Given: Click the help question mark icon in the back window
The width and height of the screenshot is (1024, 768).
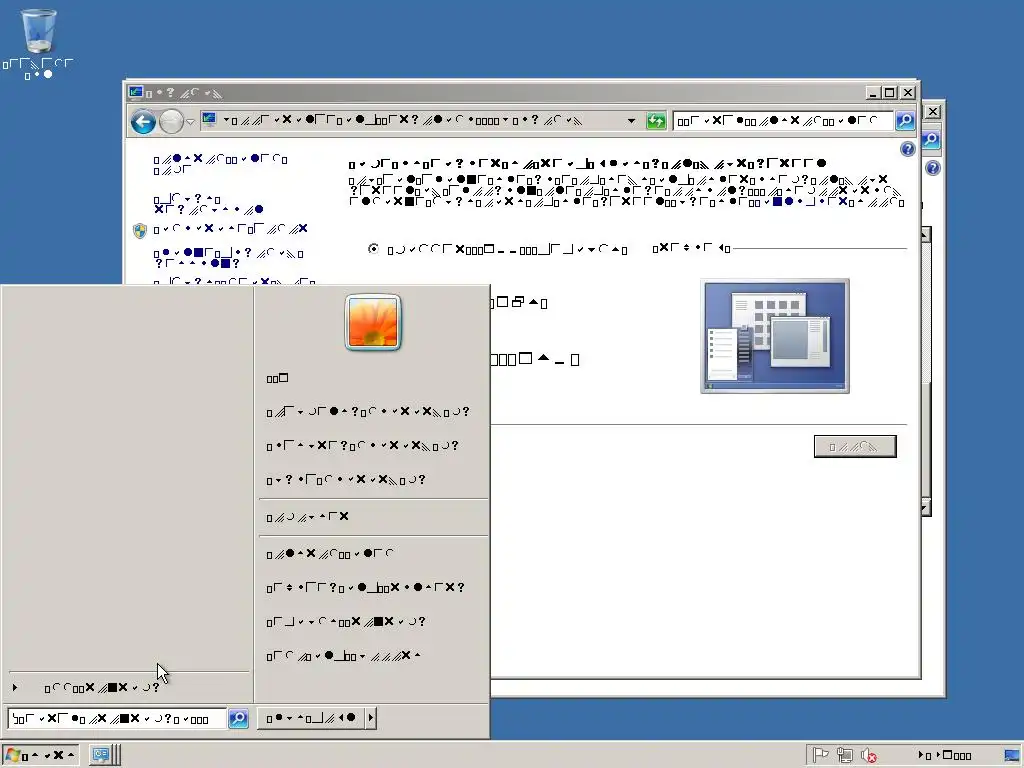Looking at the screenshot, I should tap(933, 168).
